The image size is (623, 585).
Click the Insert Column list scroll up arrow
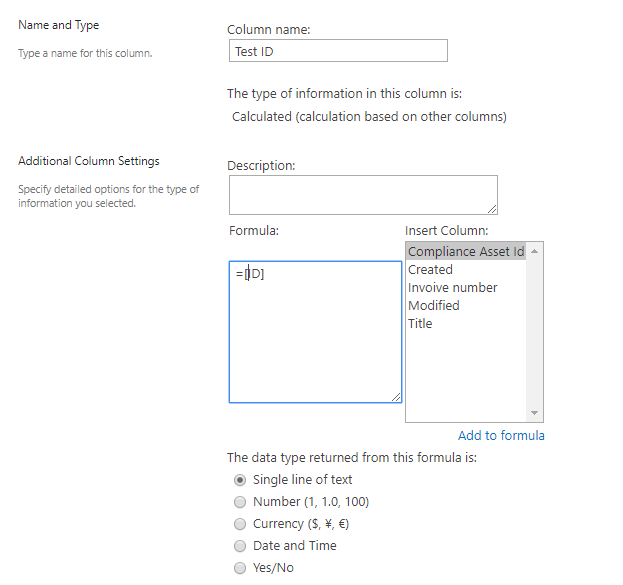534,251
